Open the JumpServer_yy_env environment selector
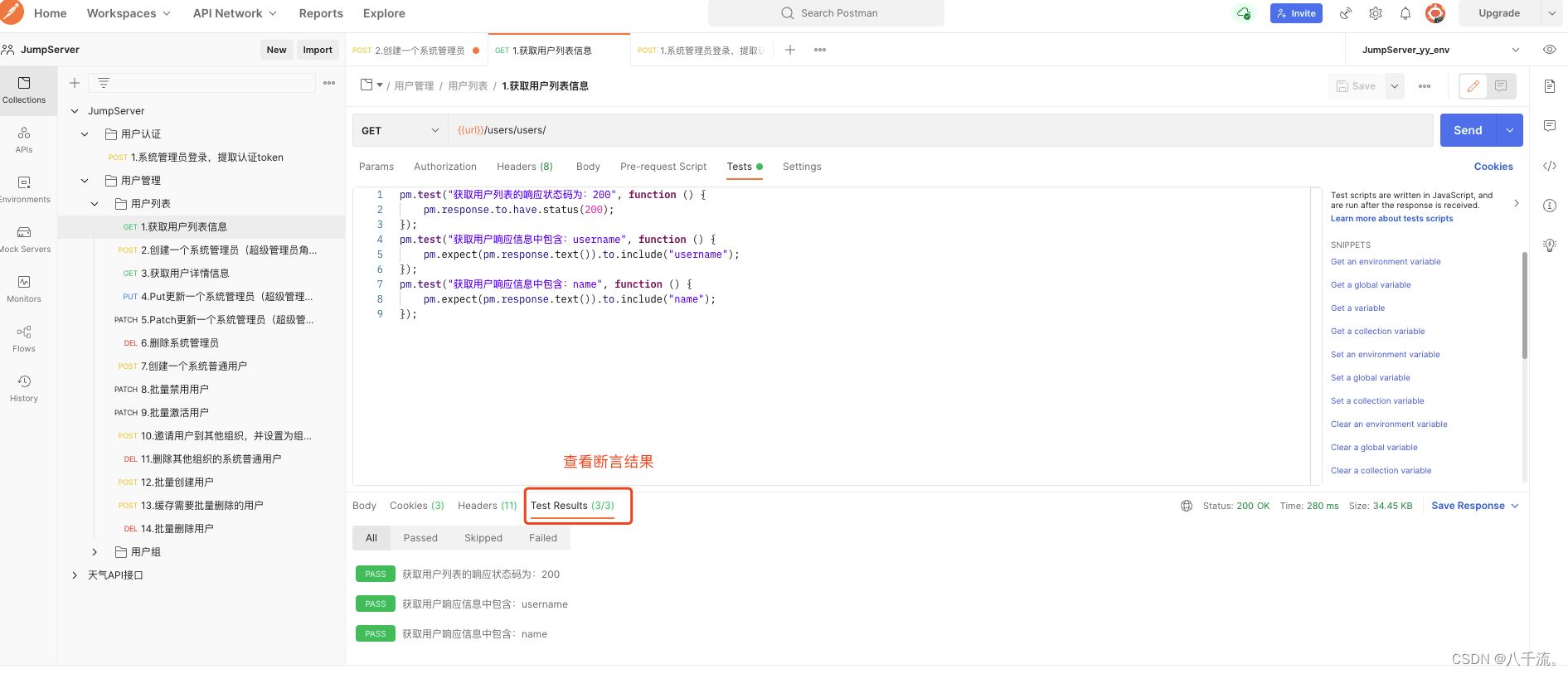 tap(1440, 50)
